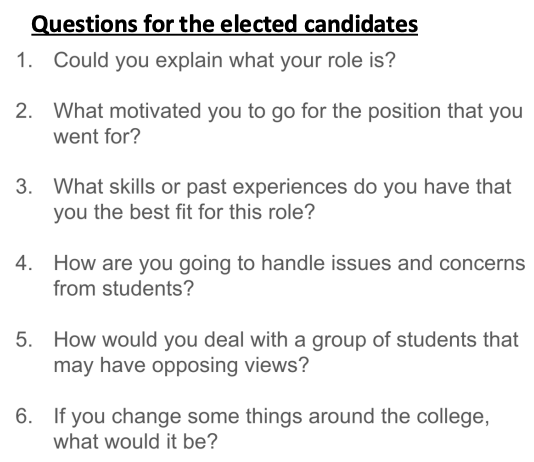Click the list number '4.'
The width and height of the screenshot is (534, 462).
[24, 264]
